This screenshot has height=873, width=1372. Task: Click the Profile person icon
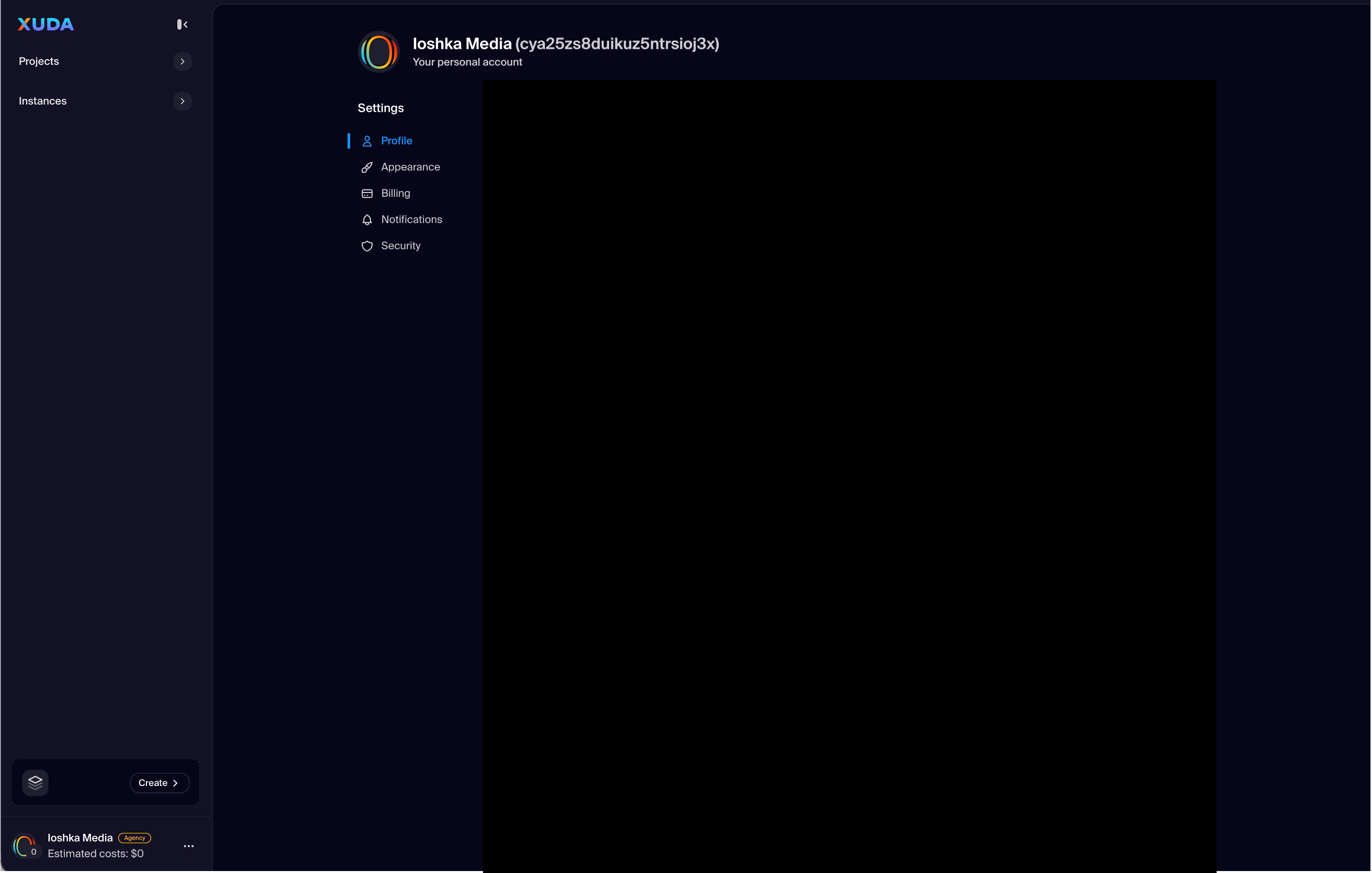point(367,141)
